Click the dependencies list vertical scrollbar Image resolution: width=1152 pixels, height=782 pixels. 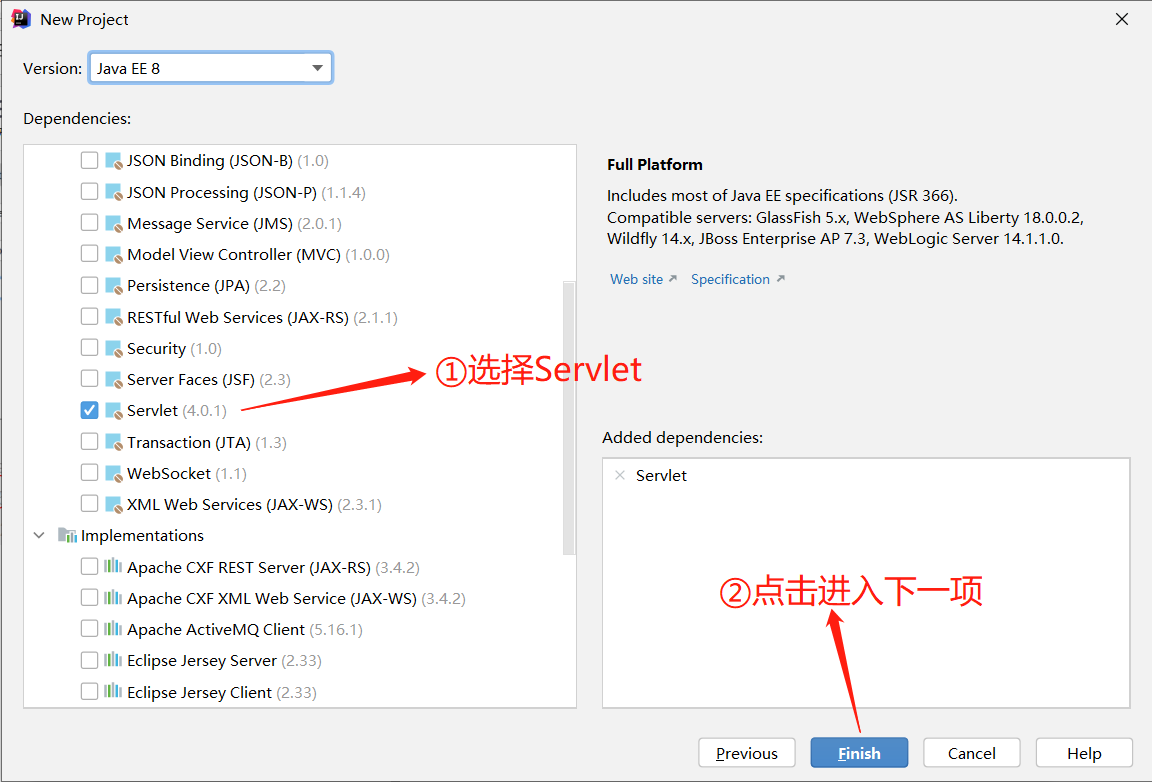[569, 417]
